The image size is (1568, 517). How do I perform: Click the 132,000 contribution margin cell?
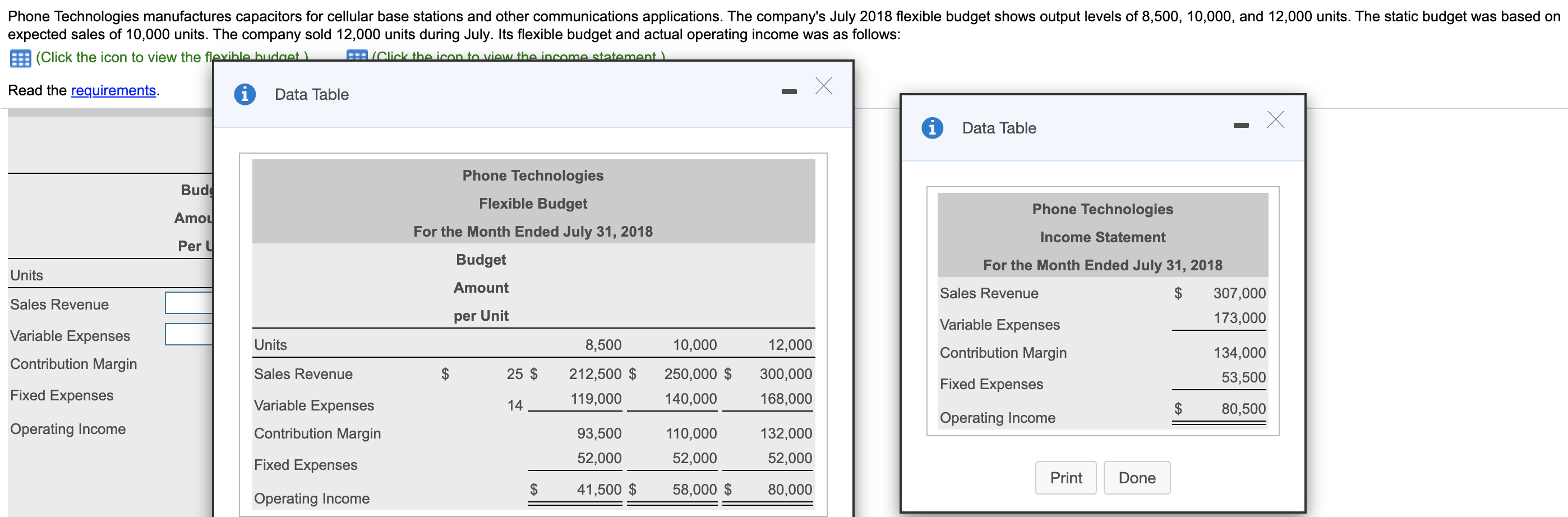tap(786, 433)
